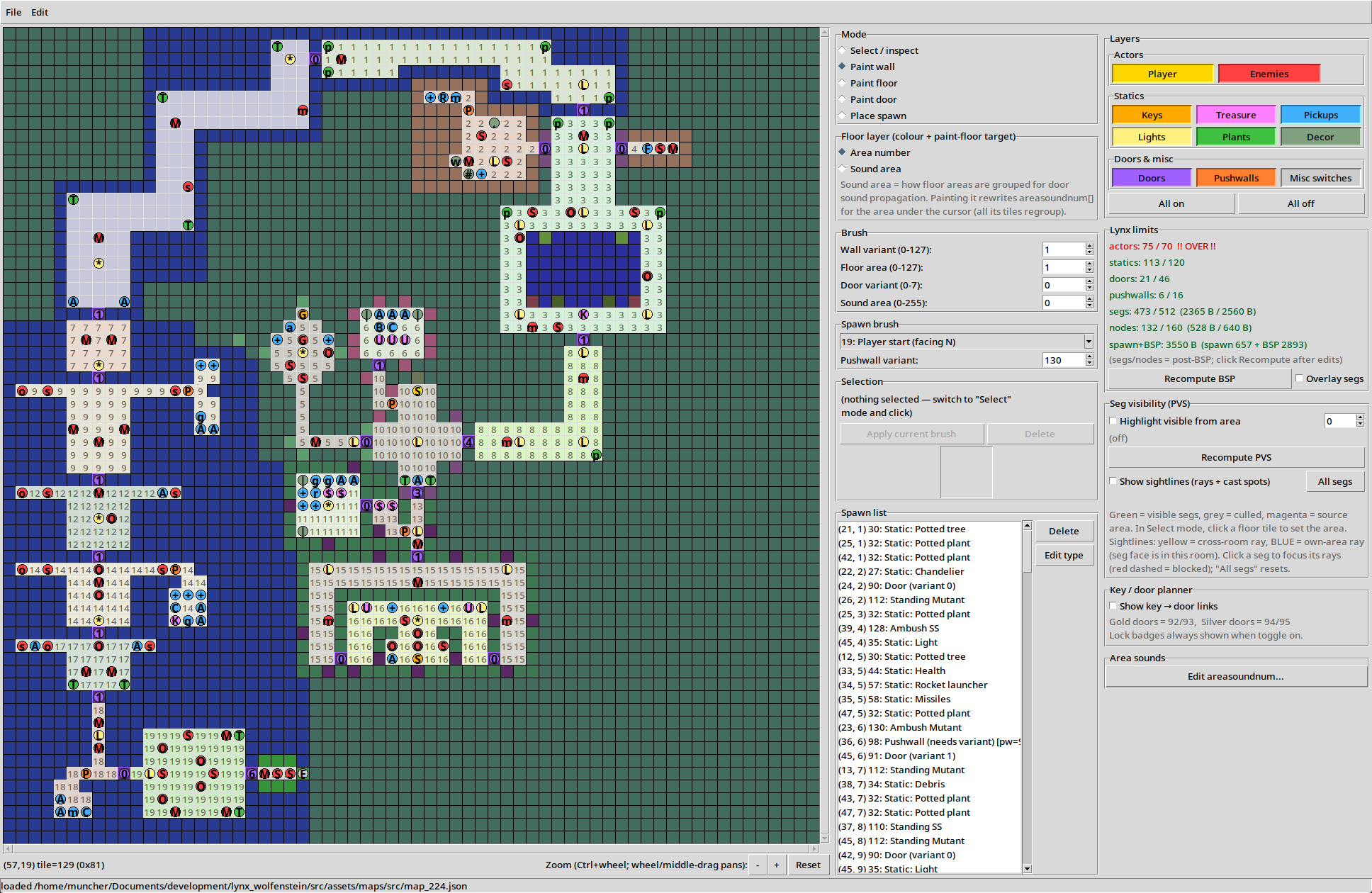Screen dimensions: 1372x893
Task: Select Paint wall mode
Action: pos(867,67)
